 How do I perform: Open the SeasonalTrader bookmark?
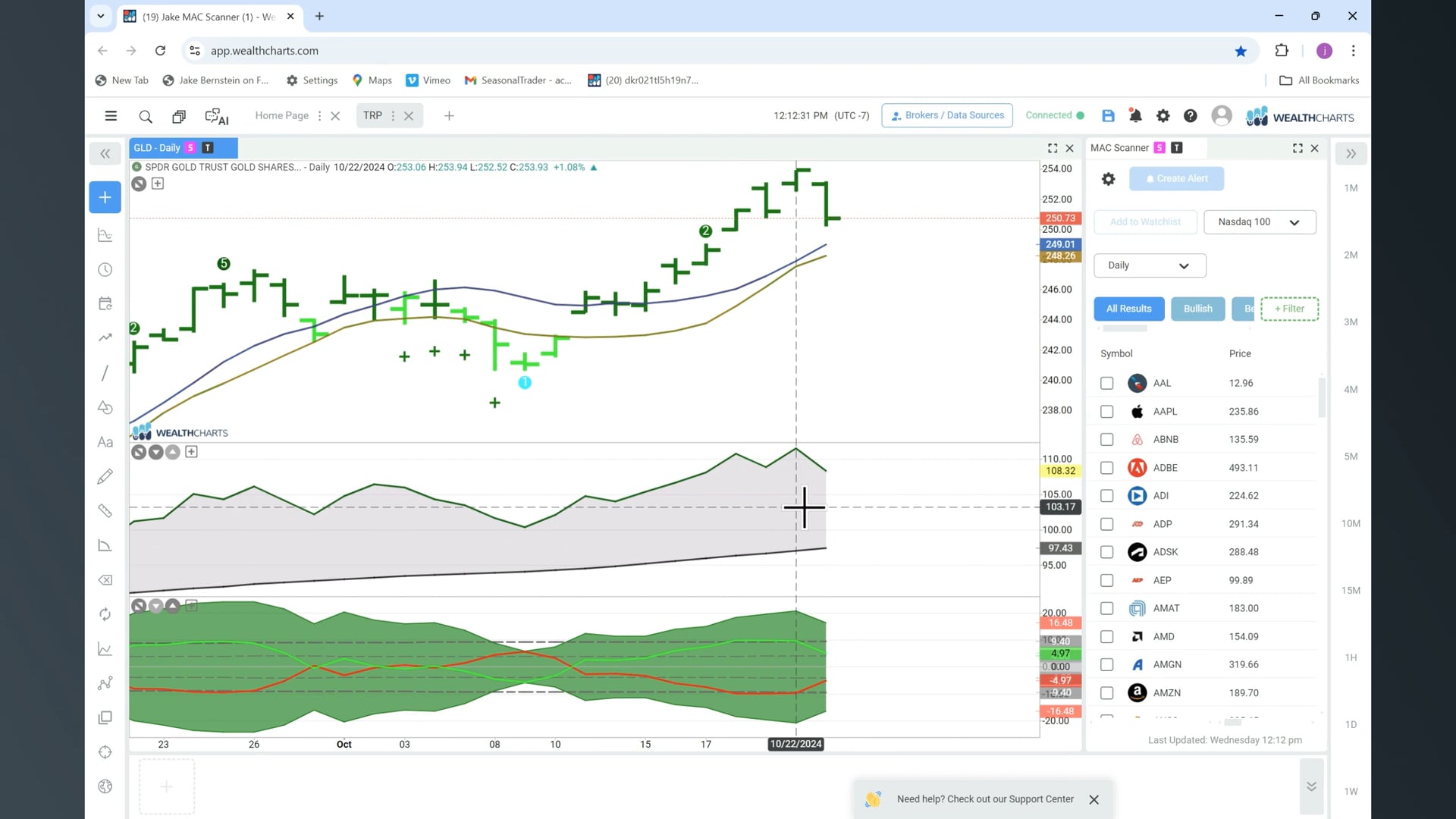tap(518, 80)
